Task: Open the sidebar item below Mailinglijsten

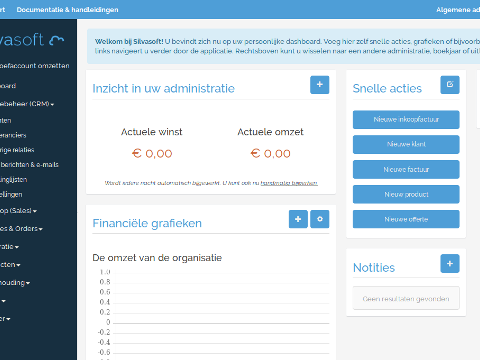Action: pyautogui.click(x=11, y=194)
